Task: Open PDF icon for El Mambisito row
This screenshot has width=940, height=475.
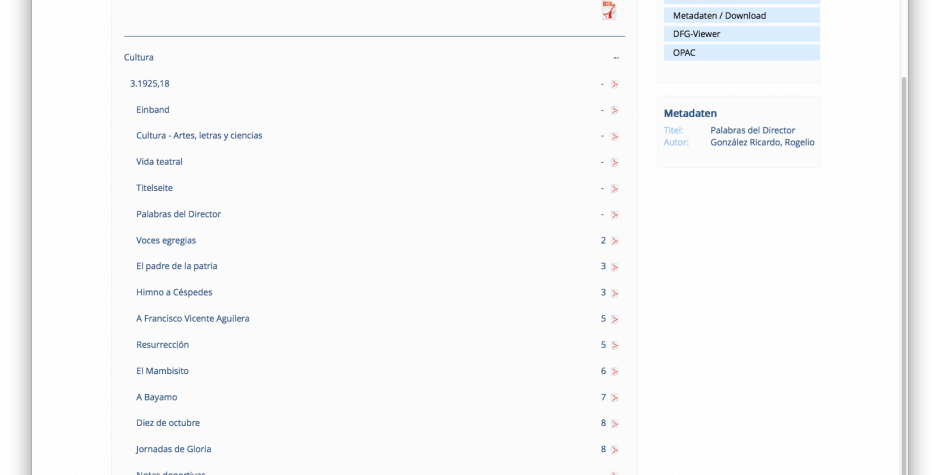Action: 614,372
